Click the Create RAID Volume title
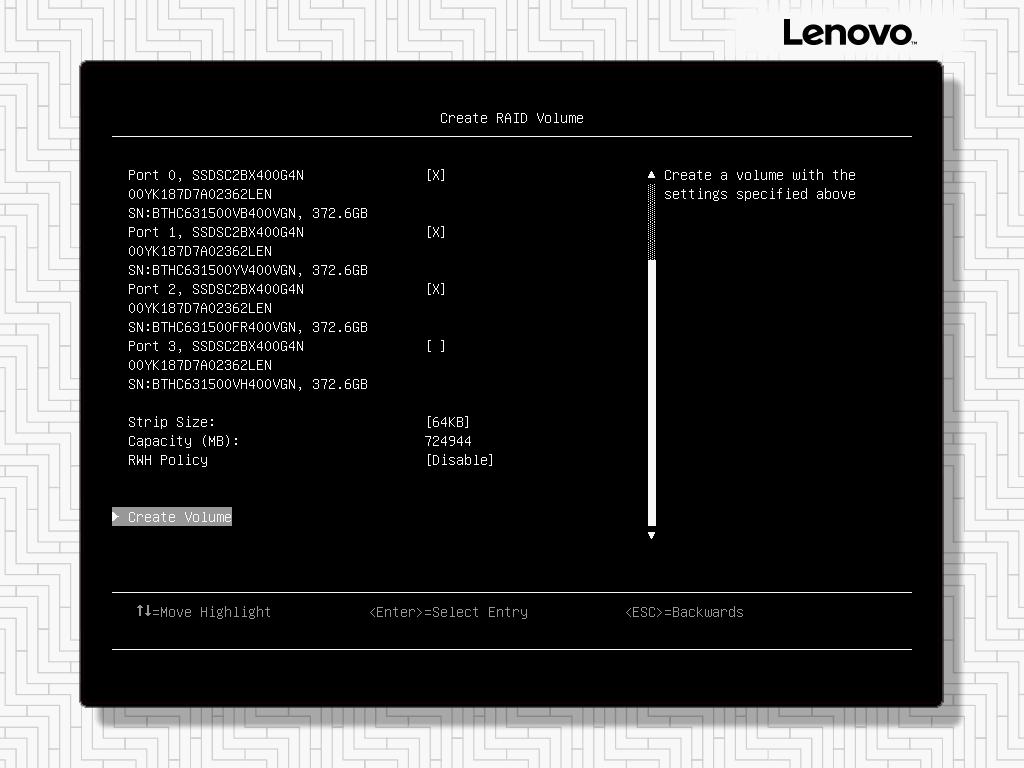This screenshot has width=1024, height=768. [511, 117]
